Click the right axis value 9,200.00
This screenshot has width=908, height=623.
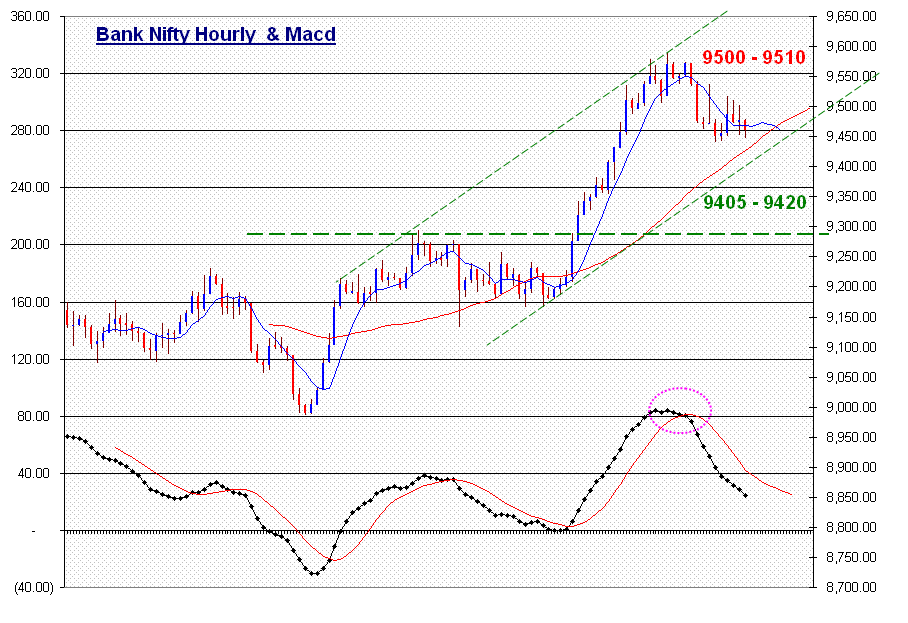[851, 287]
